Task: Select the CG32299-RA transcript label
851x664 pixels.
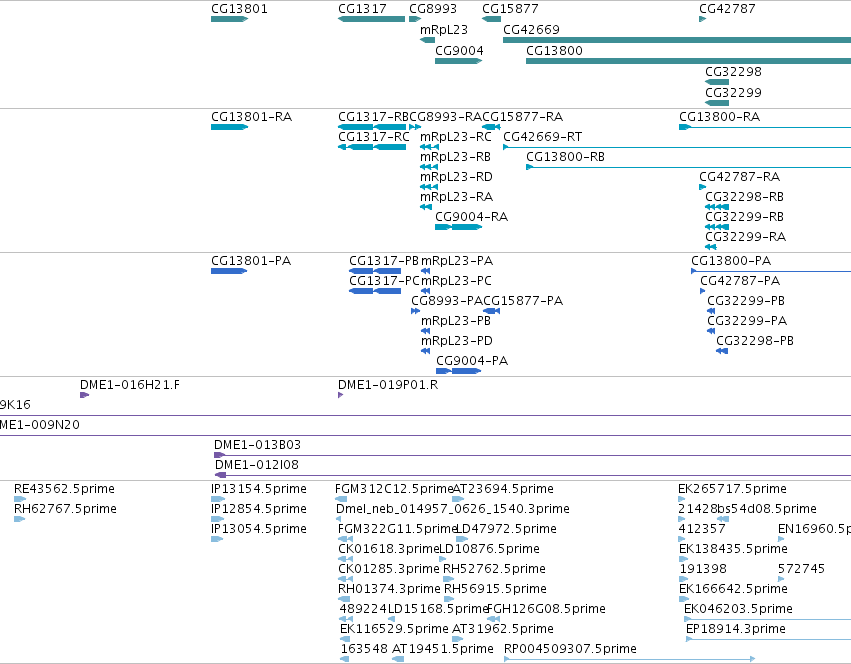Action: [745, 237]
